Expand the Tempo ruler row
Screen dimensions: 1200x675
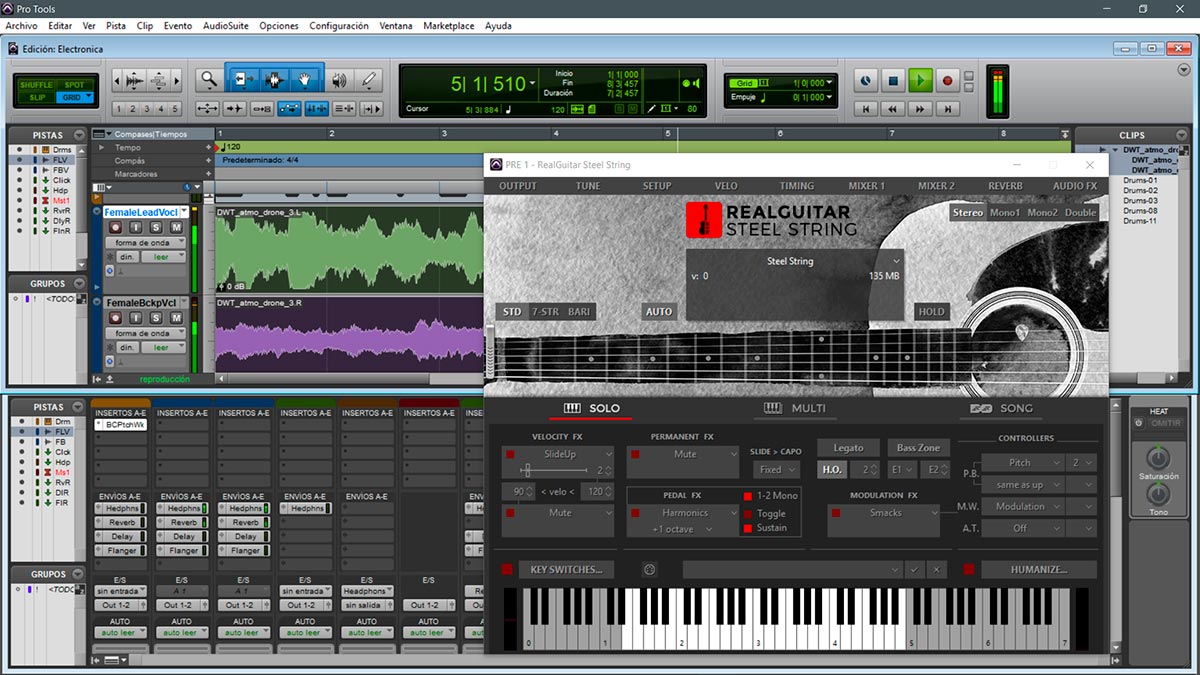click(x=100, y=147)
